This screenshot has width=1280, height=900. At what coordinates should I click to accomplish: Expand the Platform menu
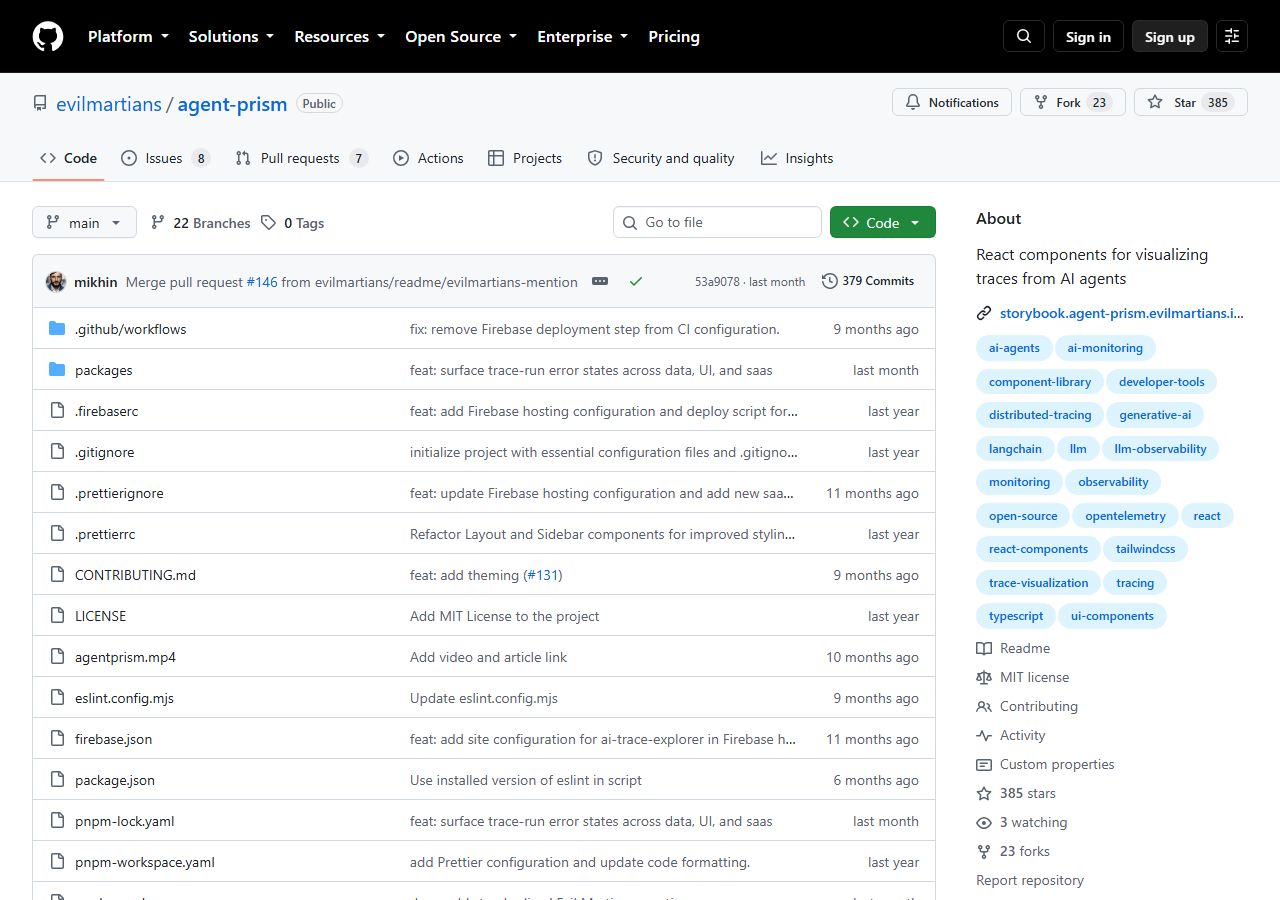point(128,36)
